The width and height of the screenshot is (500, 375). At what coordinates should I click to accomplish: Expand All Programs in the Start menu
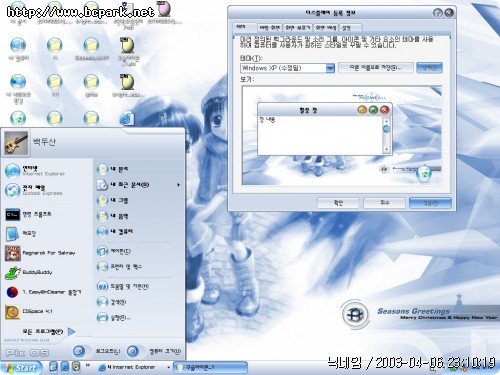click(x=49, y=332)
